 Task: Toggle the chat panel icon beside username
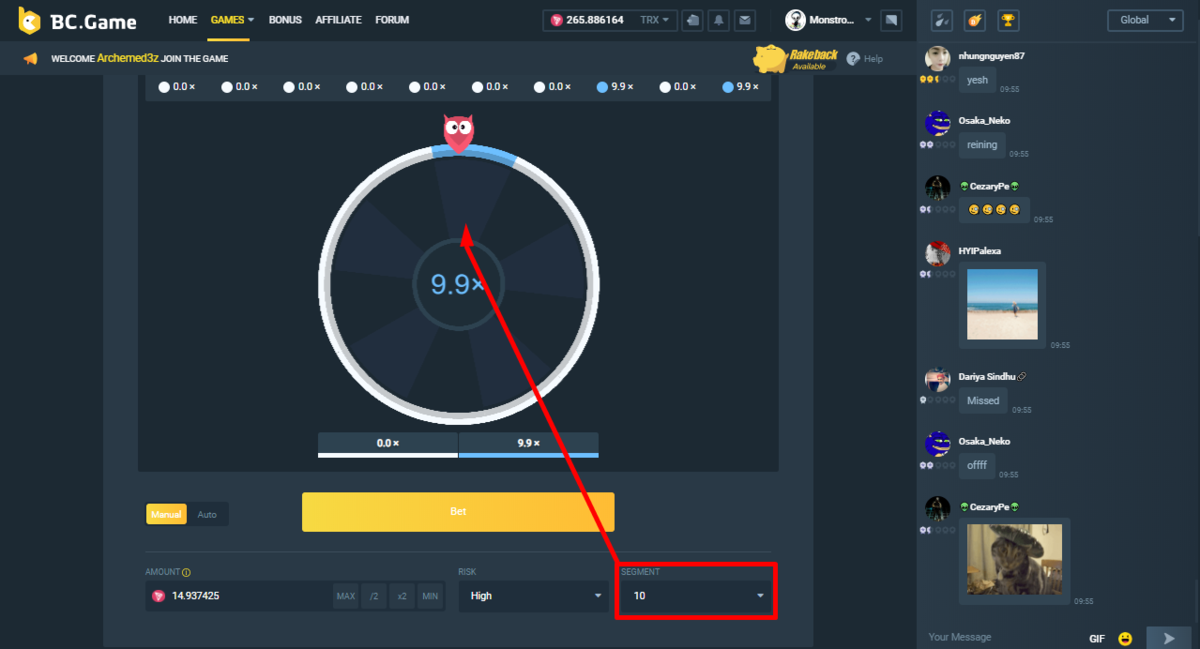pos(892,20)
